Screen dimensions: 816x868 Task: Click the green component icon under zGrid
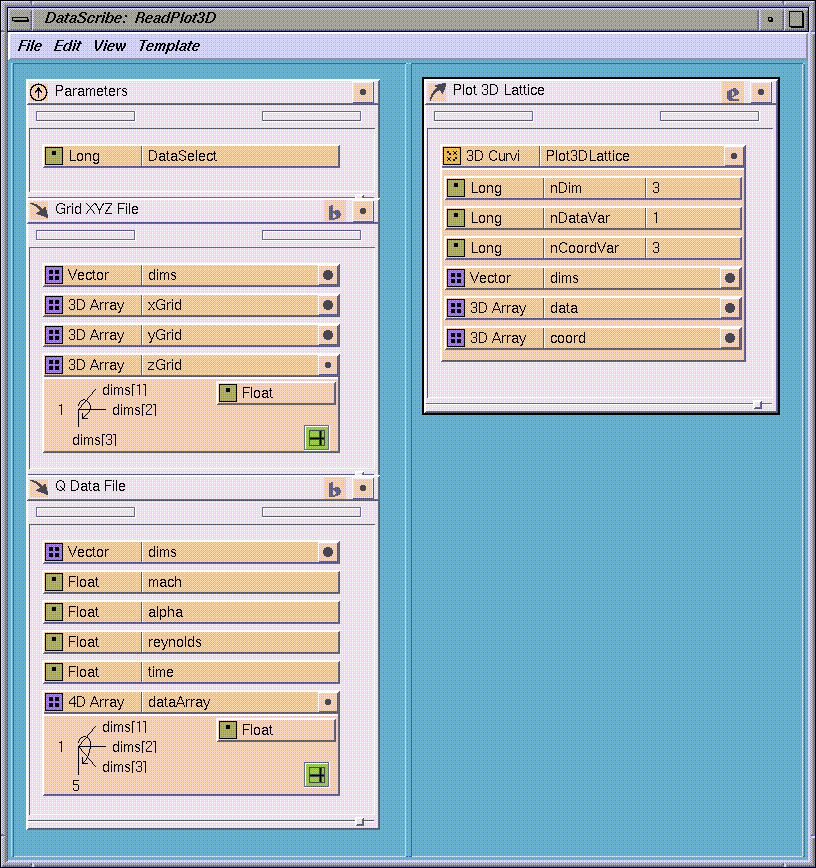coord(316,437)
